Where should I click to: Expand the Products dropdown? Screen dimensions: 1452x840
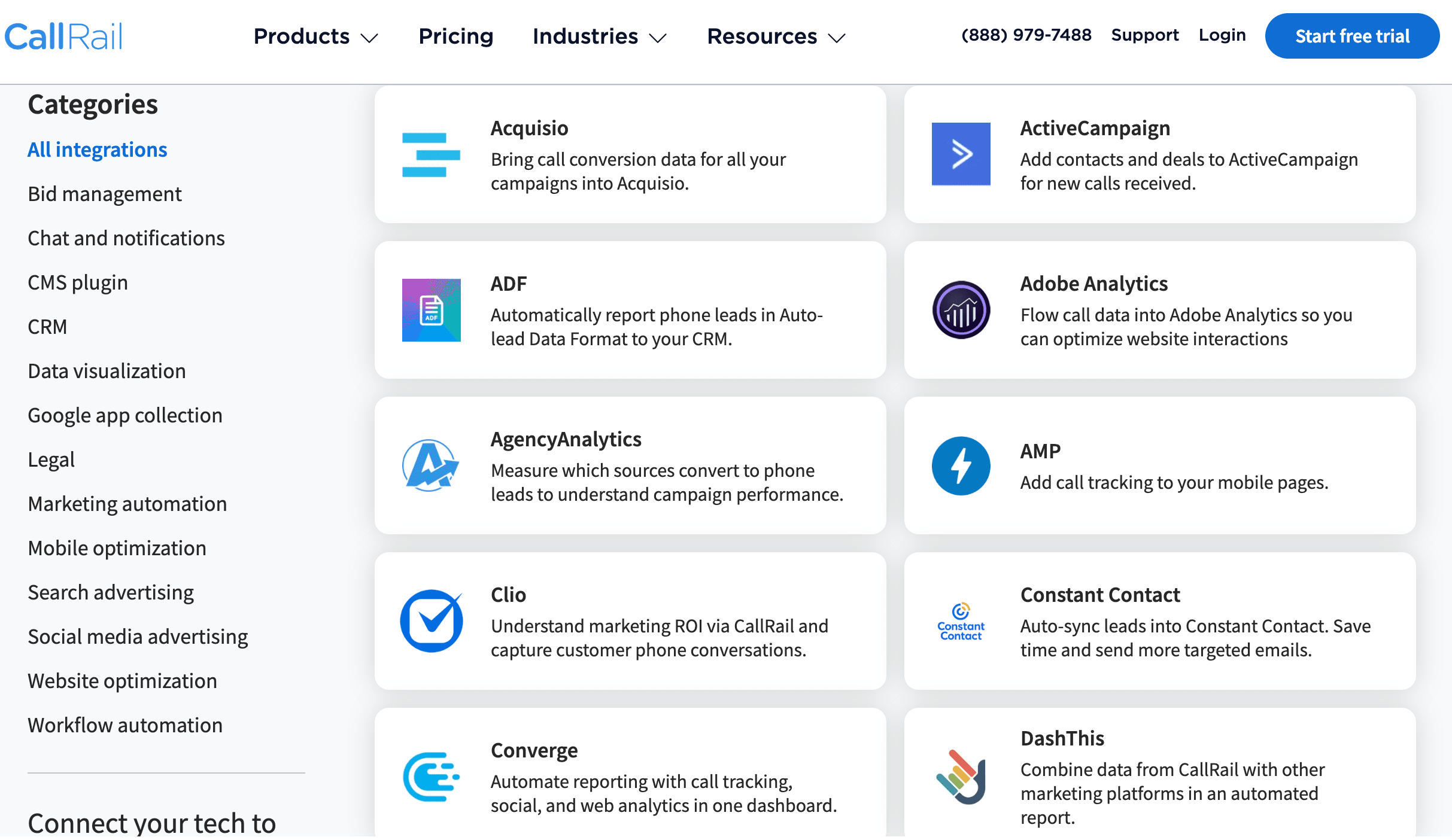tap(315, 36)
